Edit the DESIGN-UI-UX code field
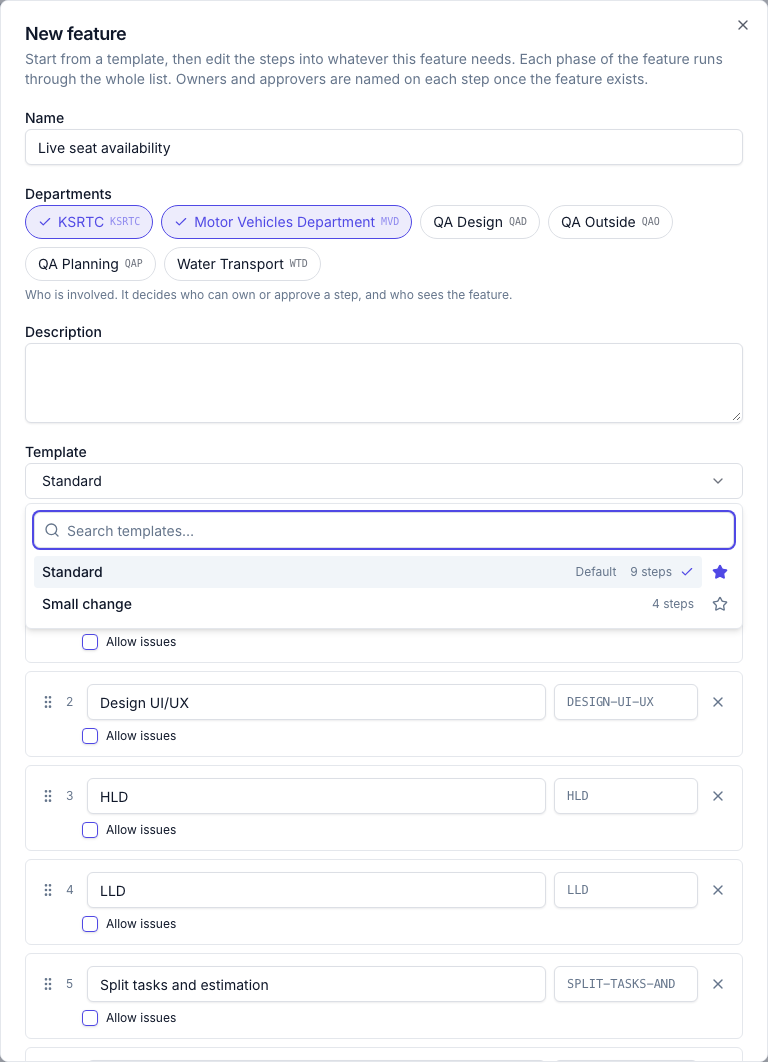 tap(626, 702)
